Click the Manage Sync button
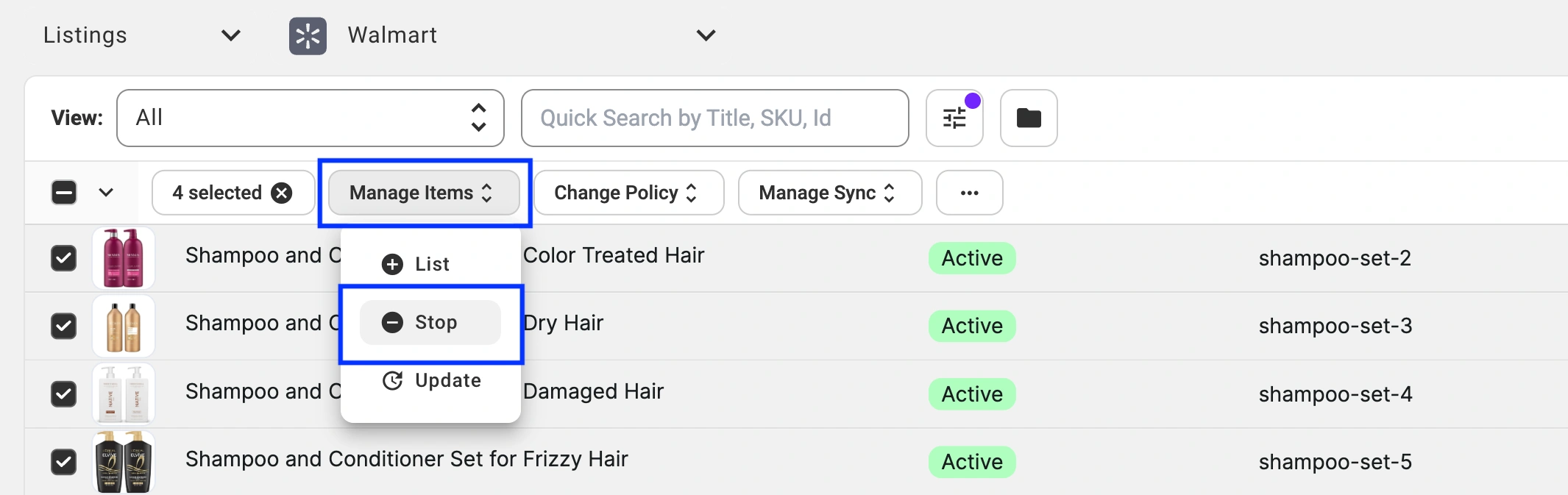 pyautogui.click(x=829, y=193)
